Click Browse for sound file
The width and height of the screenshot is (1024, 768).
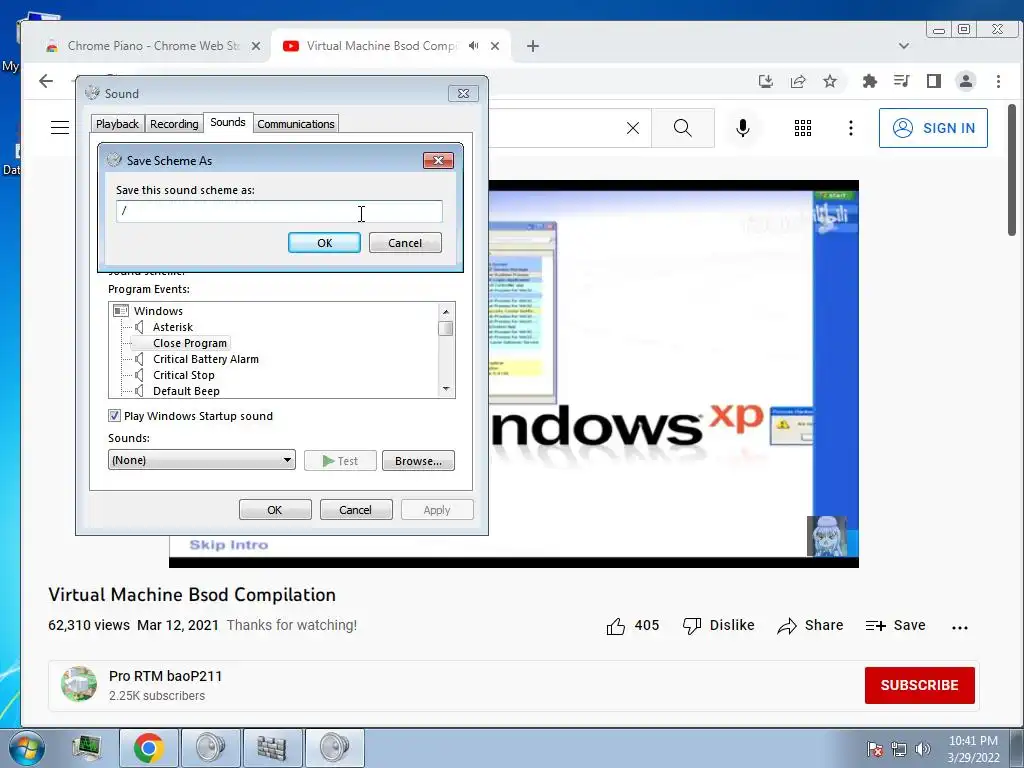[418, 460]
